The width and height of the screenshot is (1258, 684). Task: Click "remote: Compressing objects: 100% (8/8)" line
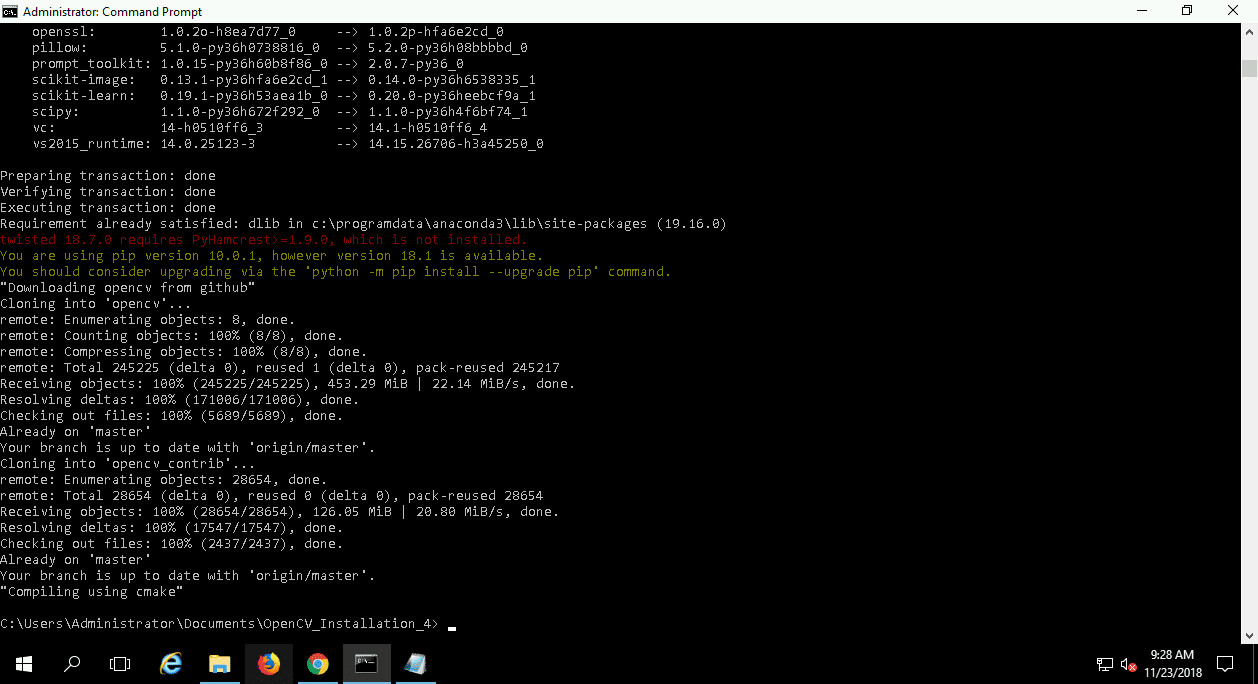pos(184,352)
